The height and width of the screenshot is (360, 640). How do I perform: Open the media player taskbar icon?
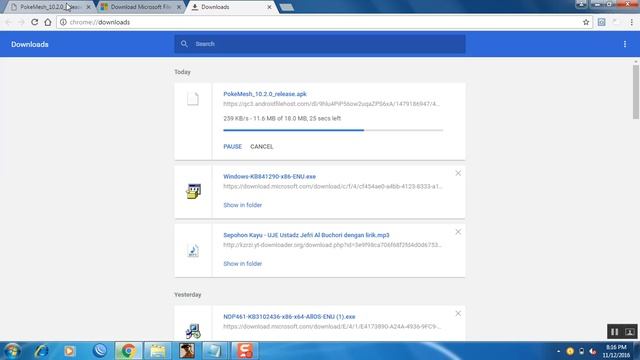[x=69, y=351]
